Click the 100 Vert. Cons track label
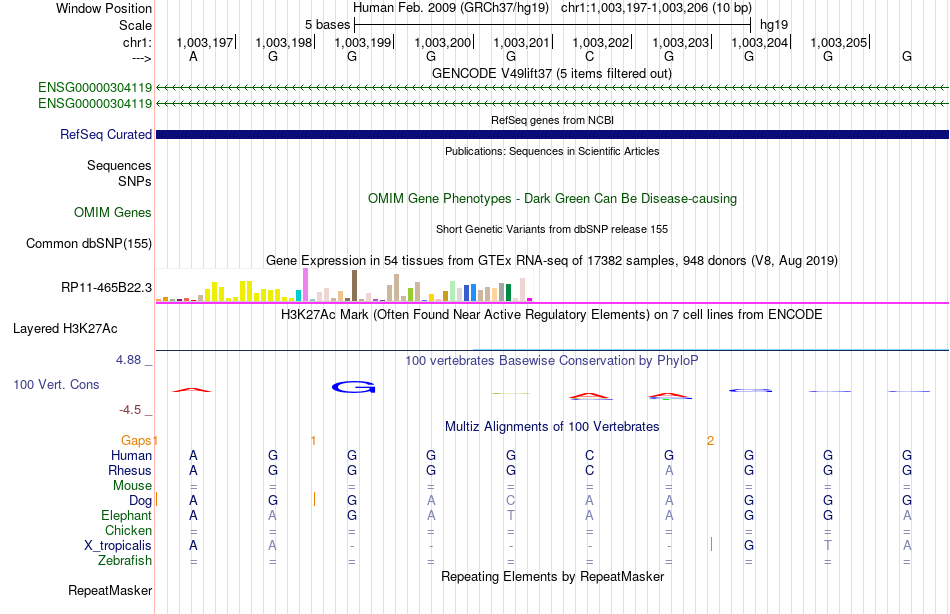 56,384
